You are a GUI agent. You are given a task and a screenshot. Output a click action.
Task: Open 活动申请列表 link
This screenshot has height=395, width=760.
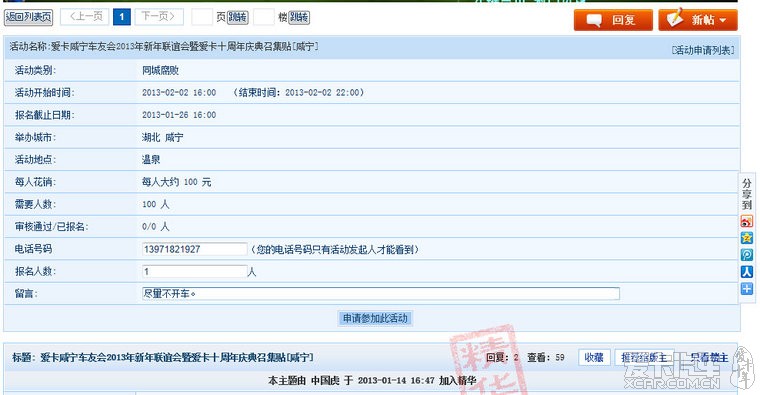[x=703, y=50]
